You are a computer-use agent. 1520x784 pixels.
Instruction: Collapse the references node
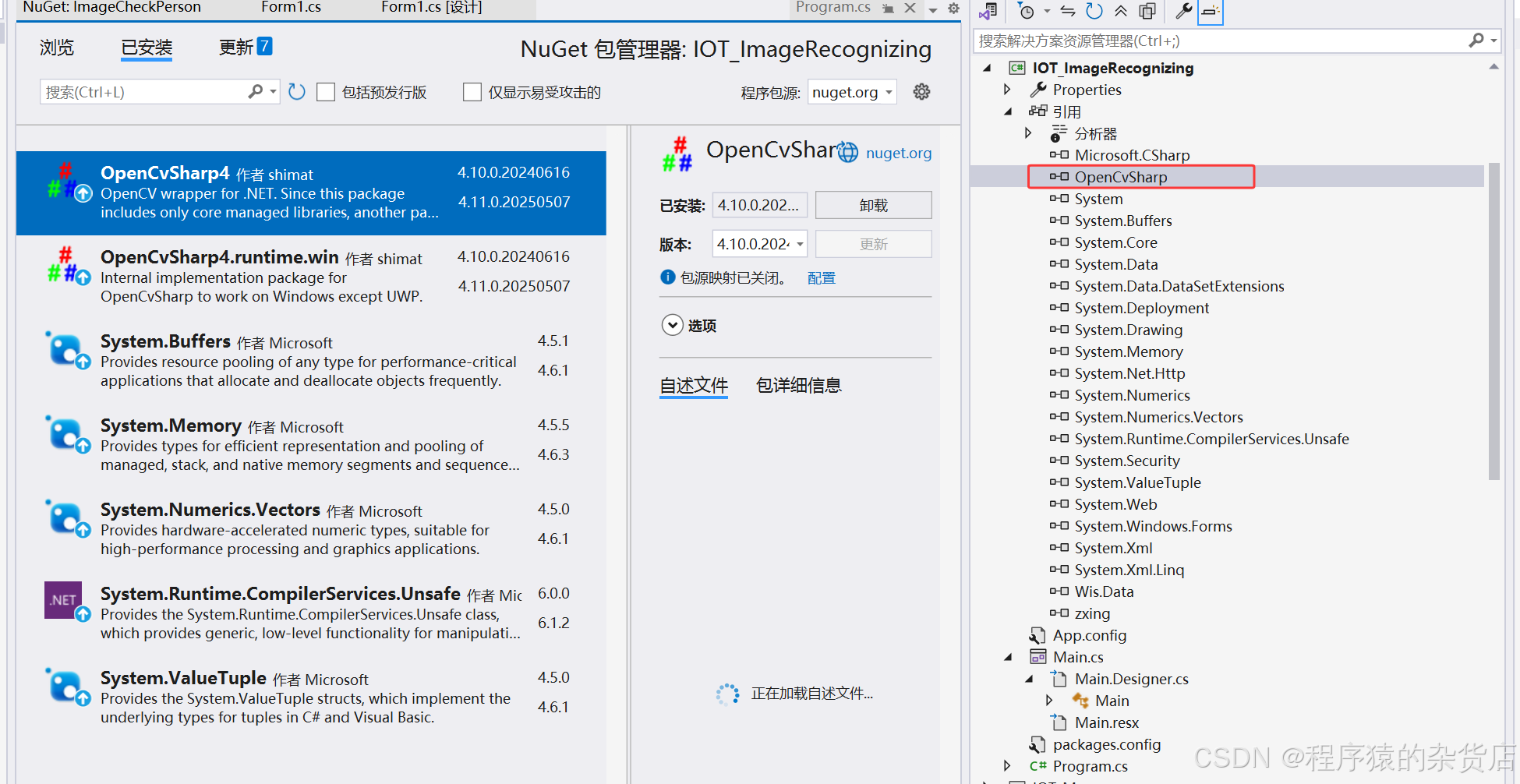pos(1007,111)
